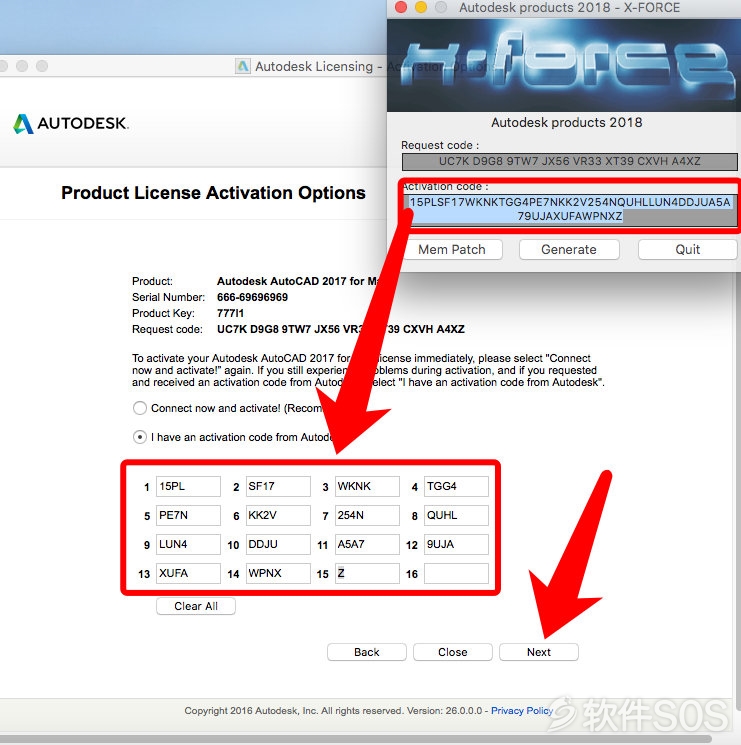
Task: Click activation field 7 containing 254N
Action: pyautogui.click(x=367, y=516)
